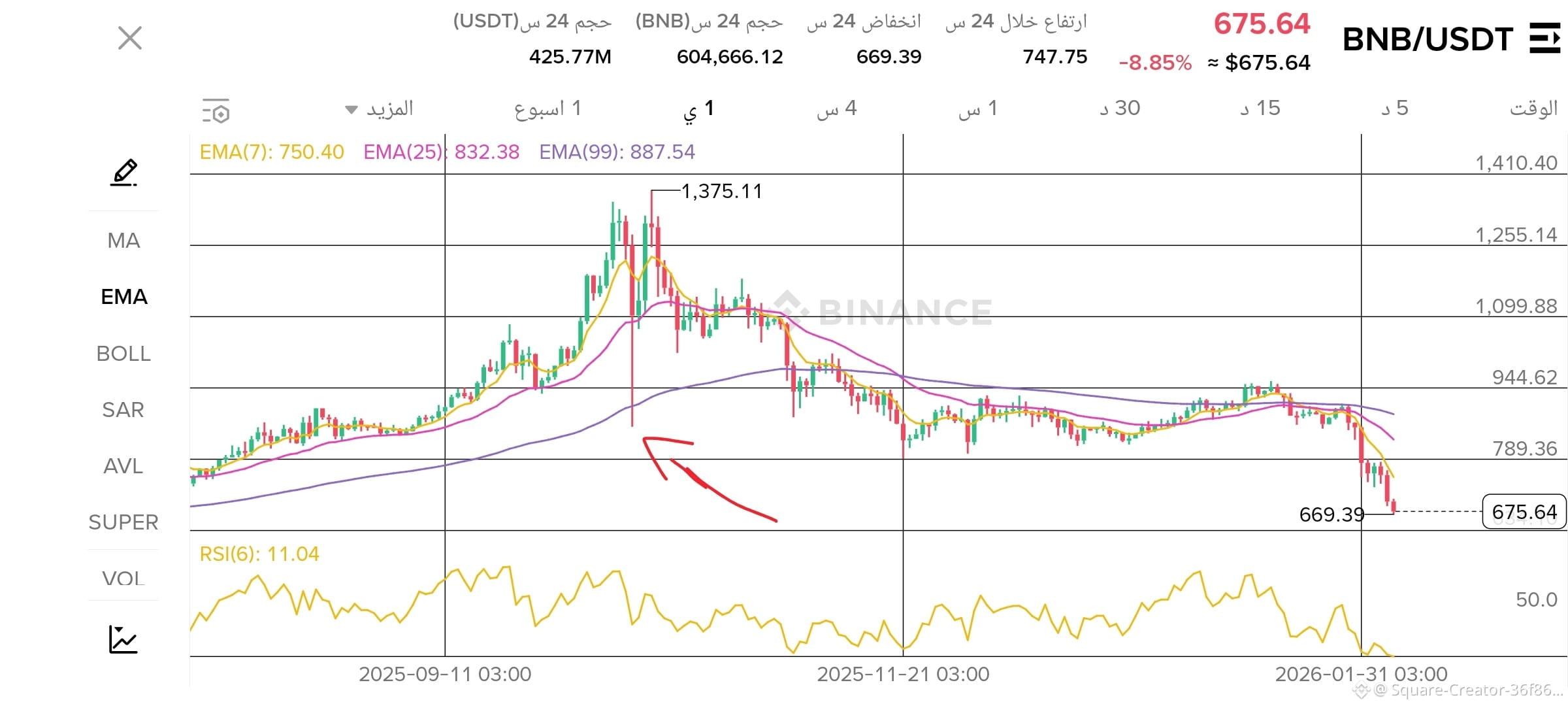Select the 1 ي daily interval
1568x706 pixels.
tap(698, 109)
